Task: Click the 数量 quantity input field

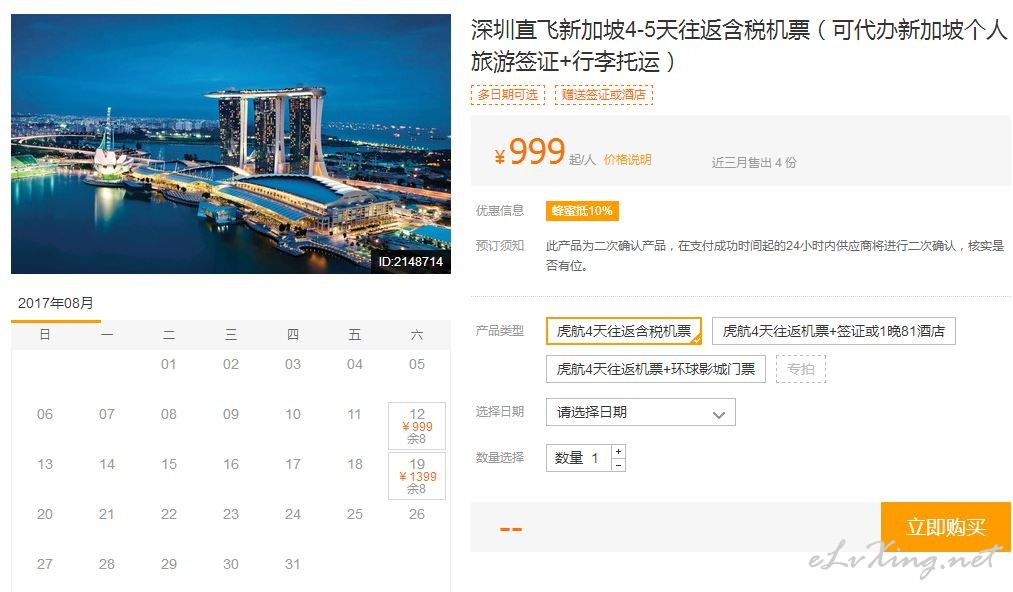Action: 578,458
